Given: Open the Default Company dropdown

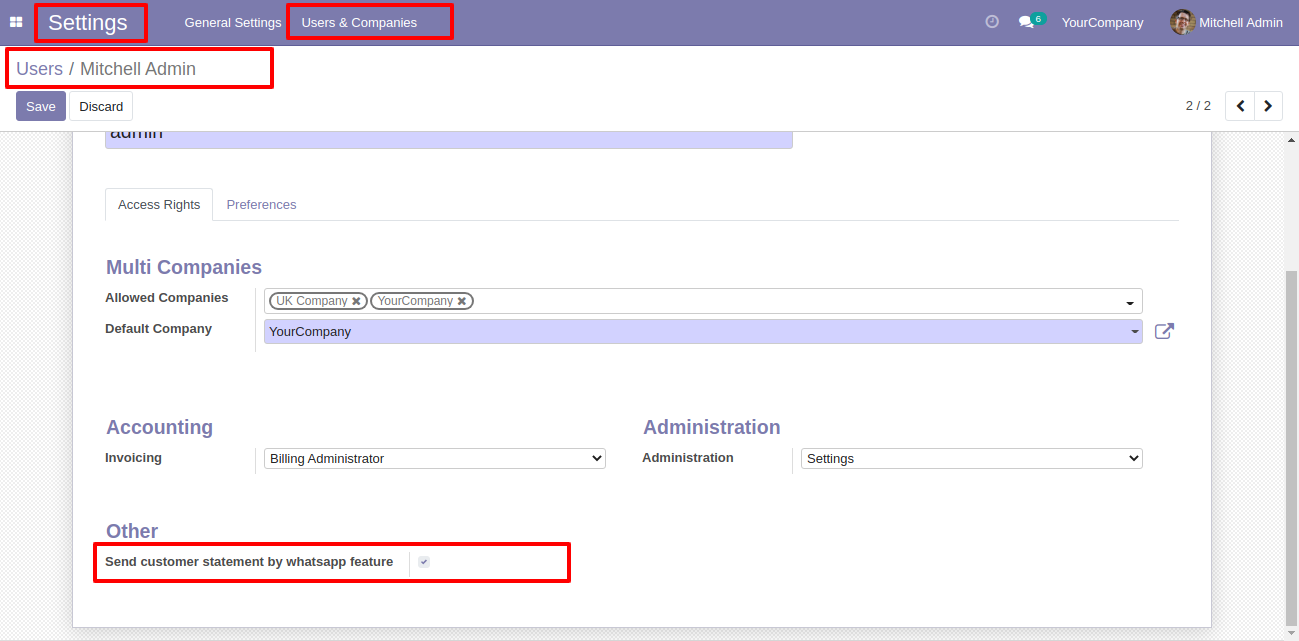Looking at the screenshot, I should 703,331.
